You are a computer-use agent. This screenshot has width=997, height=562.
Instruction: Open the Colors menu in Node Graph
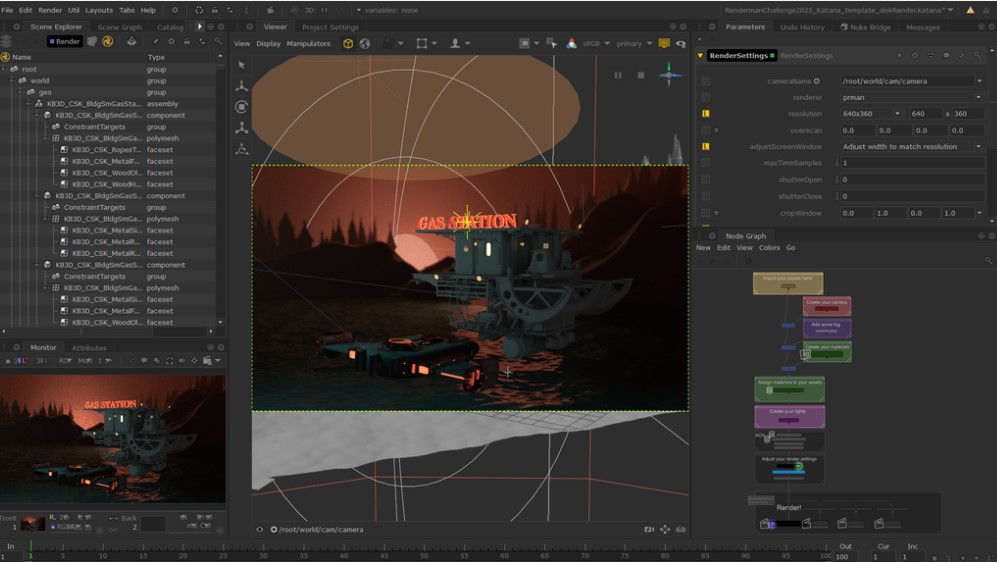(x=769, y=248)
